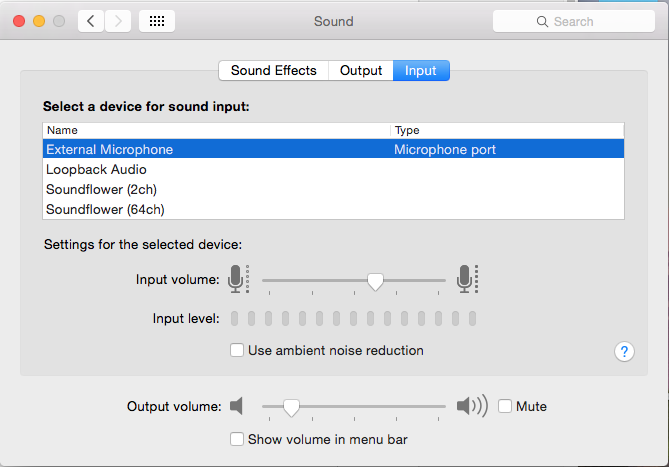The height and width of the screenshot is (467, 669).
Task: Switch to the Output tab
Action: tap(361, 70)
